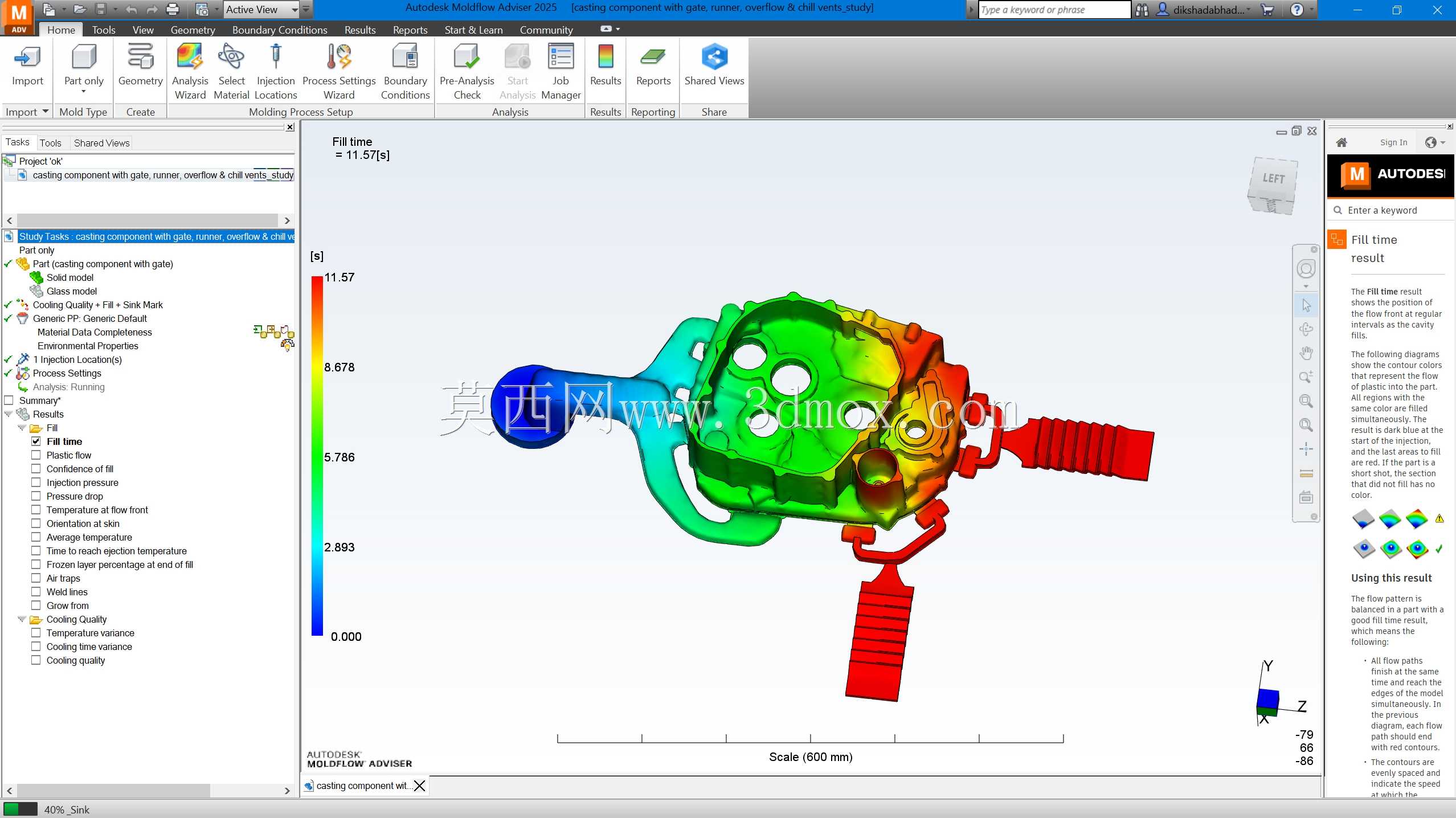
Task: Click the Reports book icon in the ribbon
Action: (653, 57)
